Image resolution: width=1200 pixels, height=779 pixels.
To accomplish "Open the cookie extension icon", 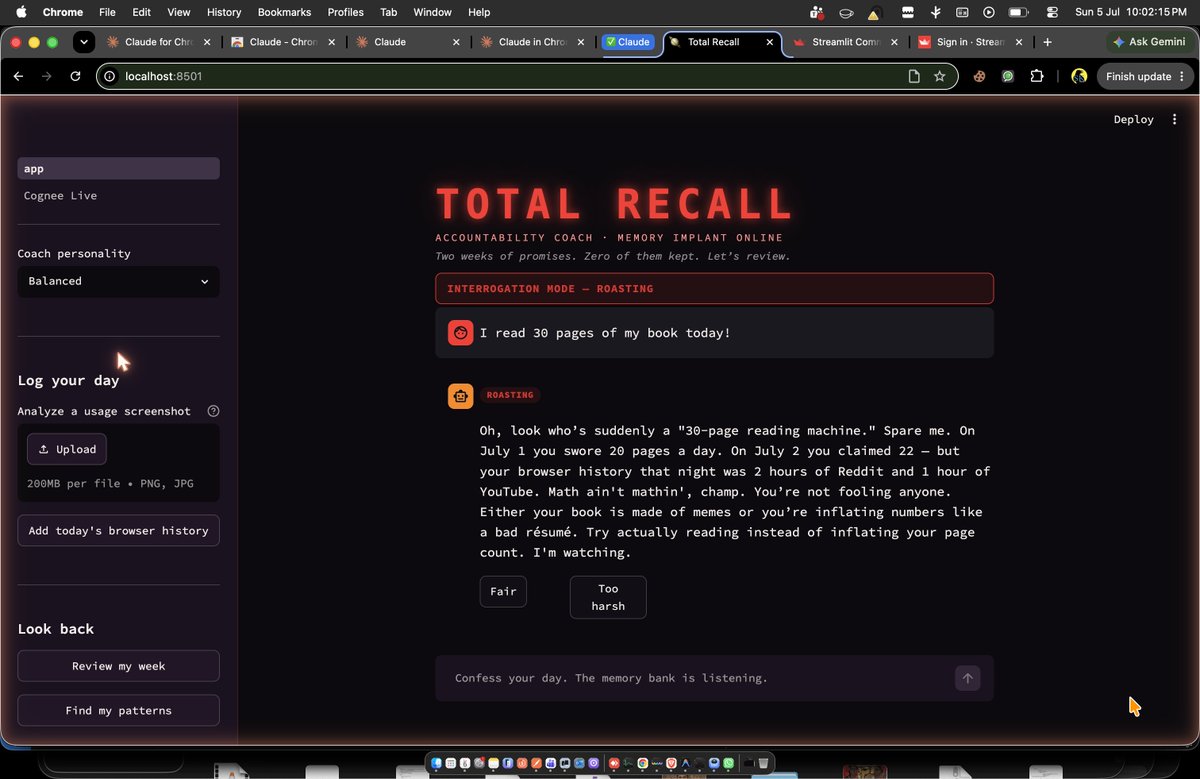I will (980, 76).
